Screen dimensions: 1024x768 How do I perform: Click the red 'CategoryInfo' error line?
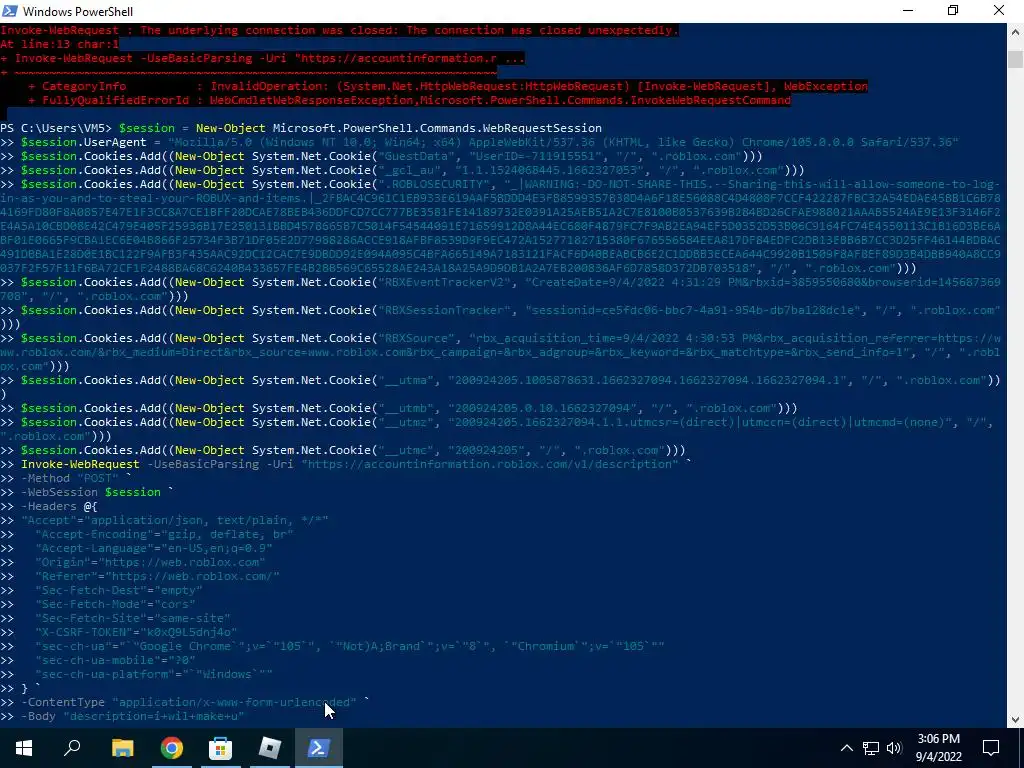[448, 86]
